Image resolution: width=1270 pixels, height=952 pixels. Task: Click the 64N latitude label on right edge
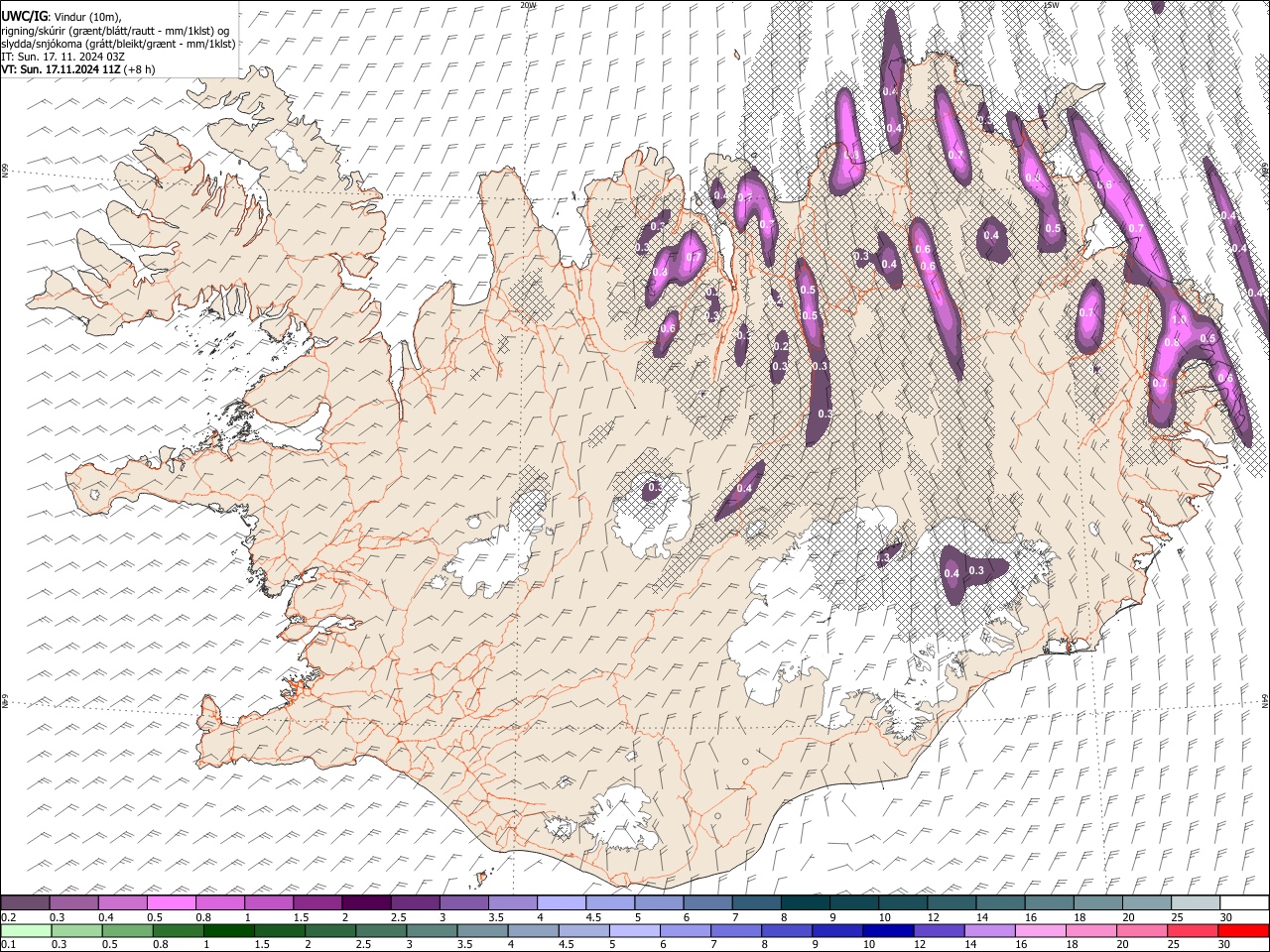pos(1265,700)
